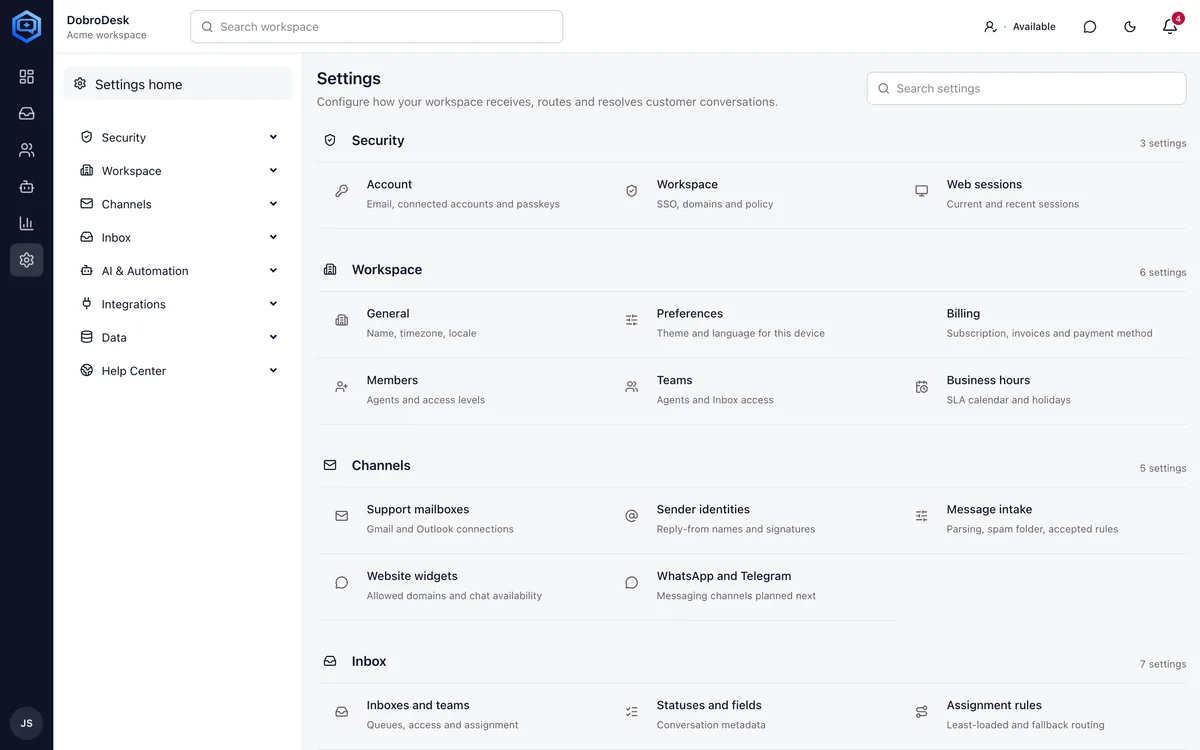This screenshot has height=750, width=1200.
Task: Click the shield icon beside Workspace SSO card
Action: point(632,191)
